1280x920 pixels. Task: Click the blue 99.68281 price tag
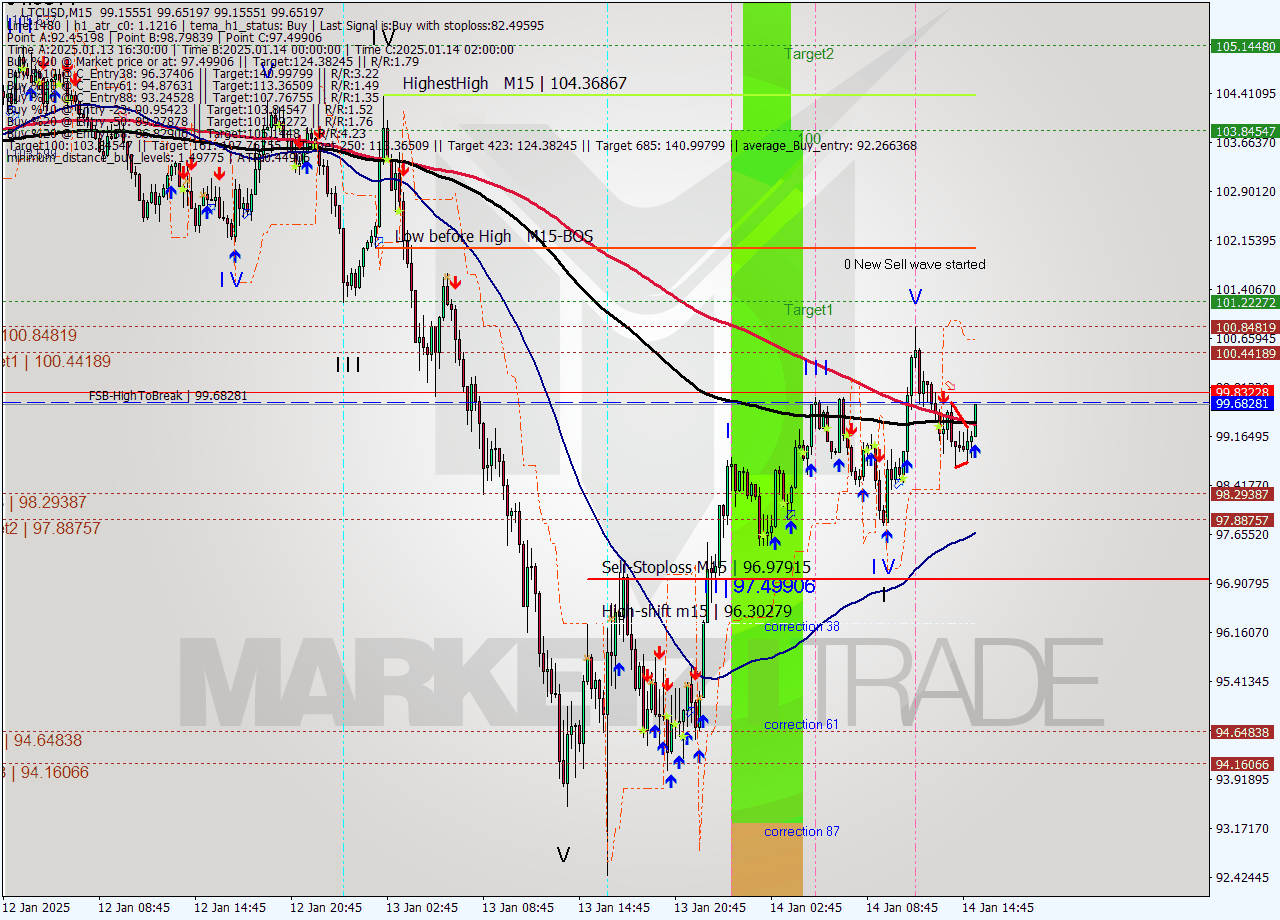(1245, 403)
